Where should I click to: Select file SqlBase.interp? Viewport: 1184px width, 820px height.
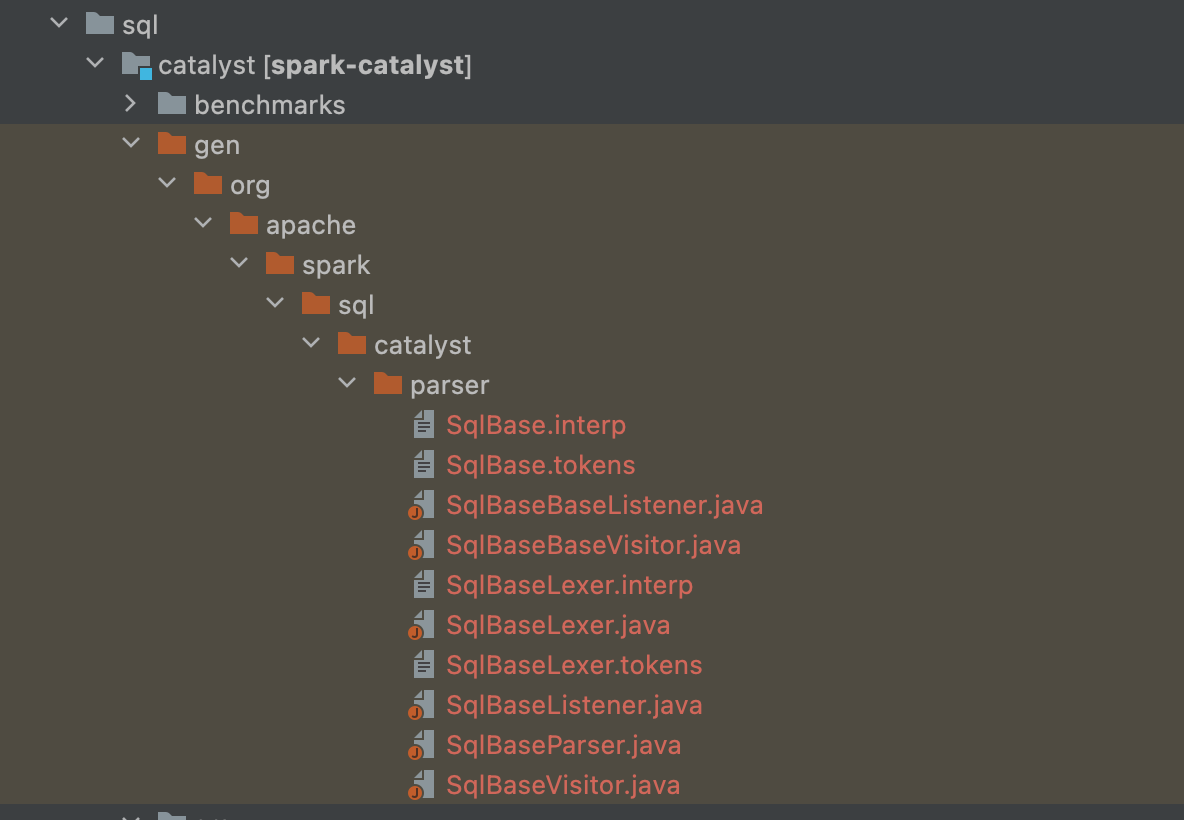click(536, 425)
